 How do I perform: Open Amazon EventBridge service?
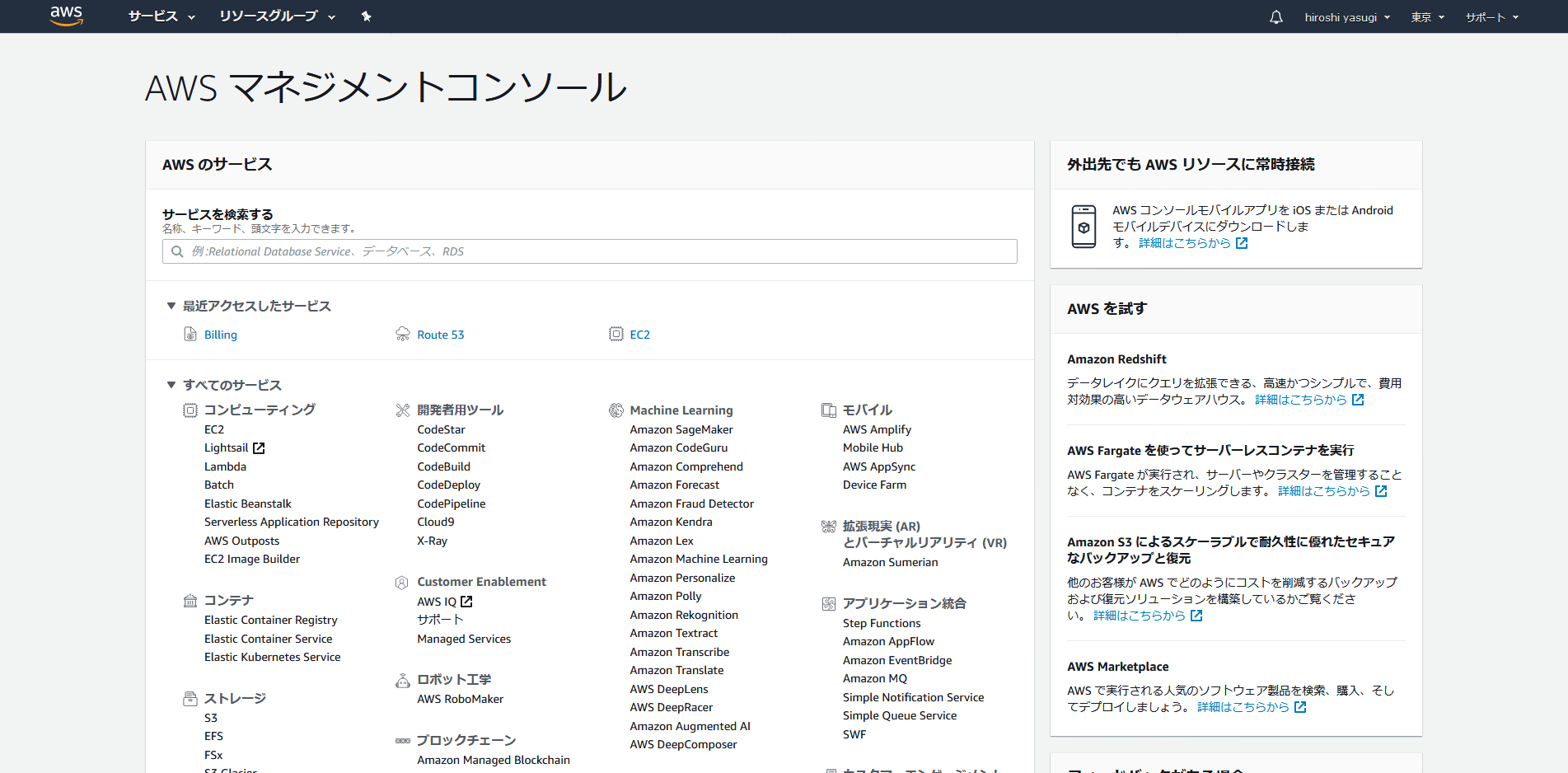[897, 660]
